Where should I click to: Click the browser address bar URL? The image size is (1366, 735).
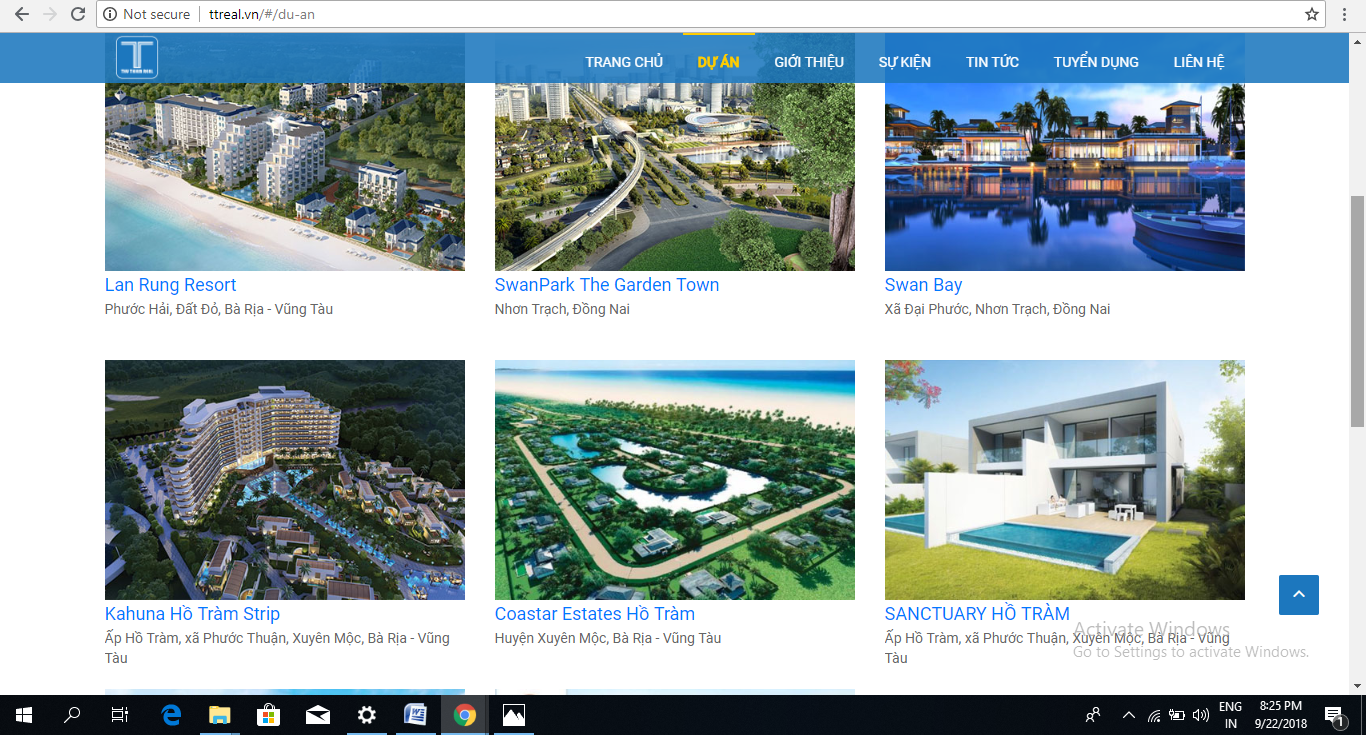[265, 15]
